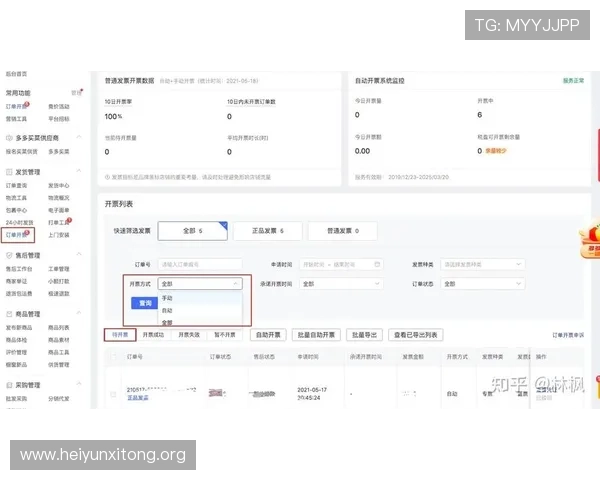Open 售后工作台 in sidebar

click(19, 269)
